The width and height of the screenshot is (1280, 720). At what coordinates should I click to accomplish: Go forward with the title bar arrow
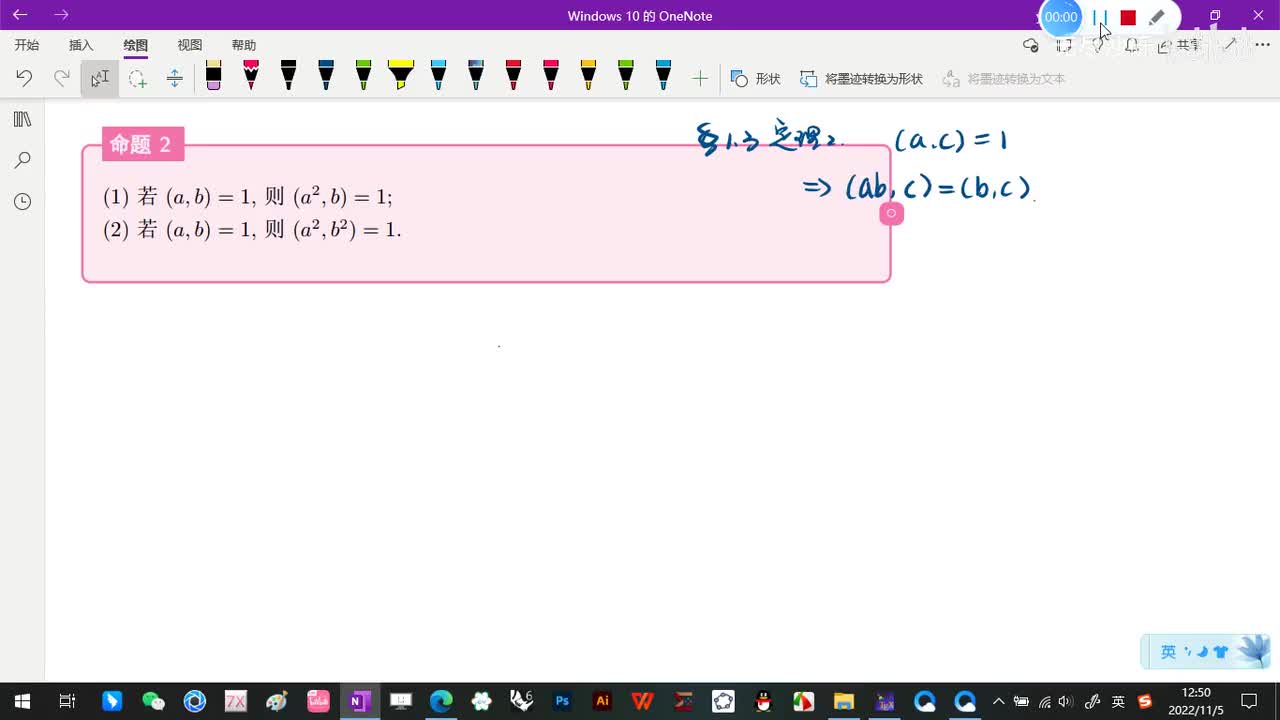coord(61,15)
